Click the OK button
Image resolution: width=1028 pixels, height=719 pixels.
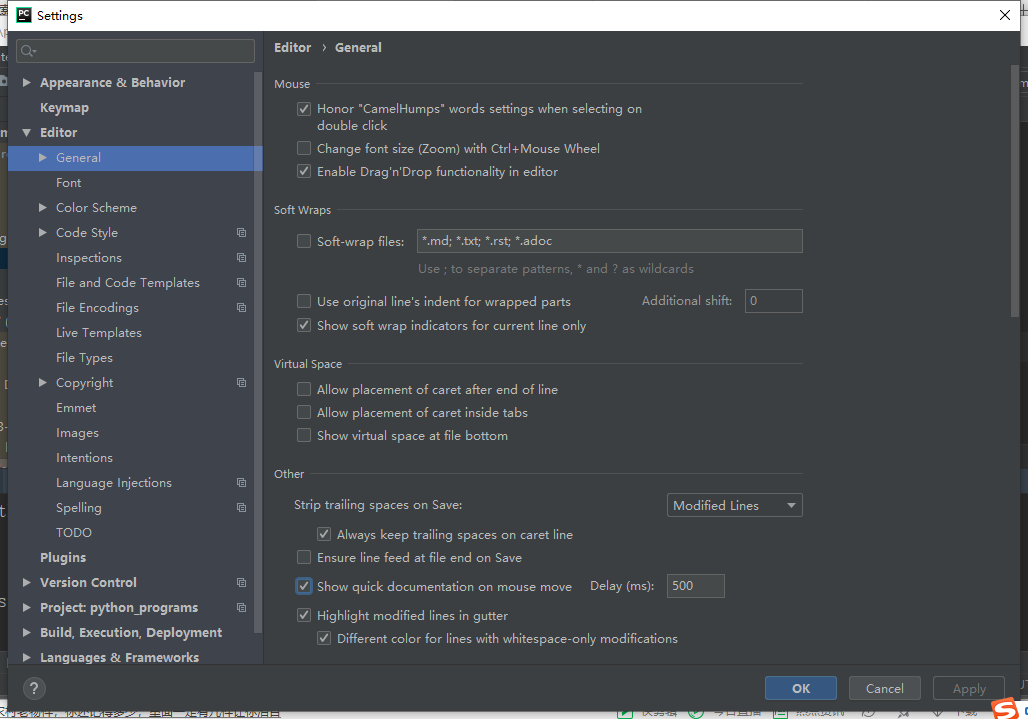click(x=801, y=688)
